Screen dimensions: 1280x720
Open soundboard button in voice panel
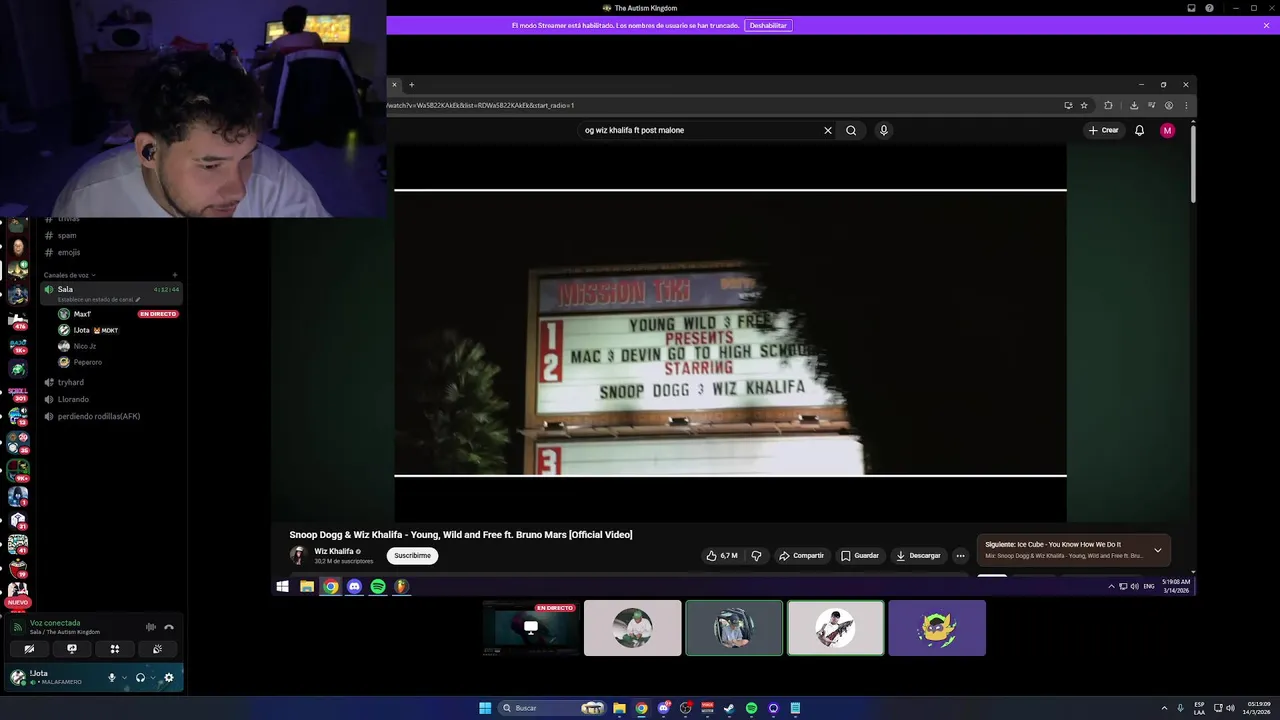(x=157, y=649)
